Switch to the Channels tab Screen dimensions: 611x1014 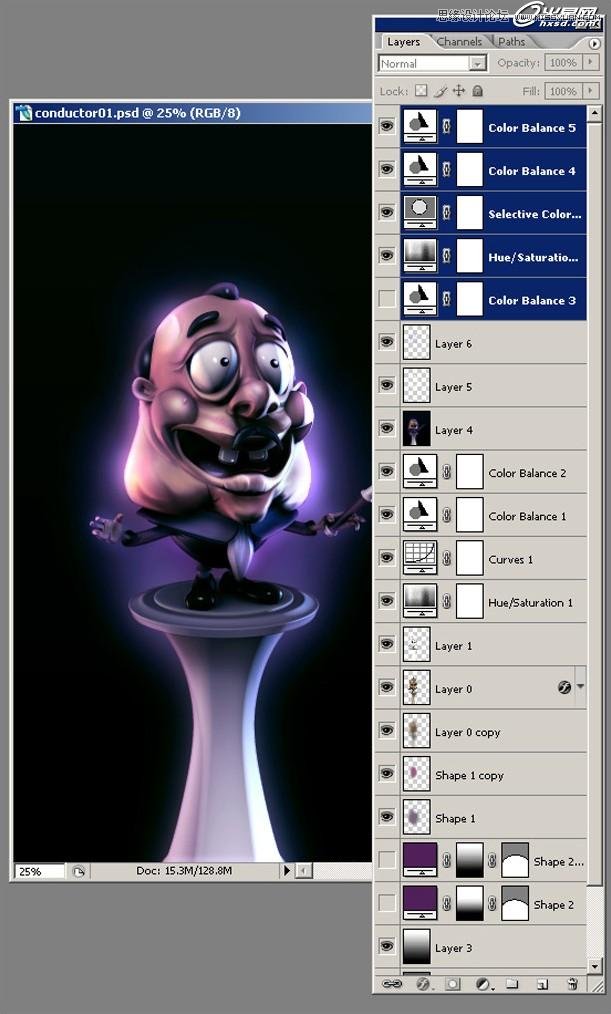[459, 42]
